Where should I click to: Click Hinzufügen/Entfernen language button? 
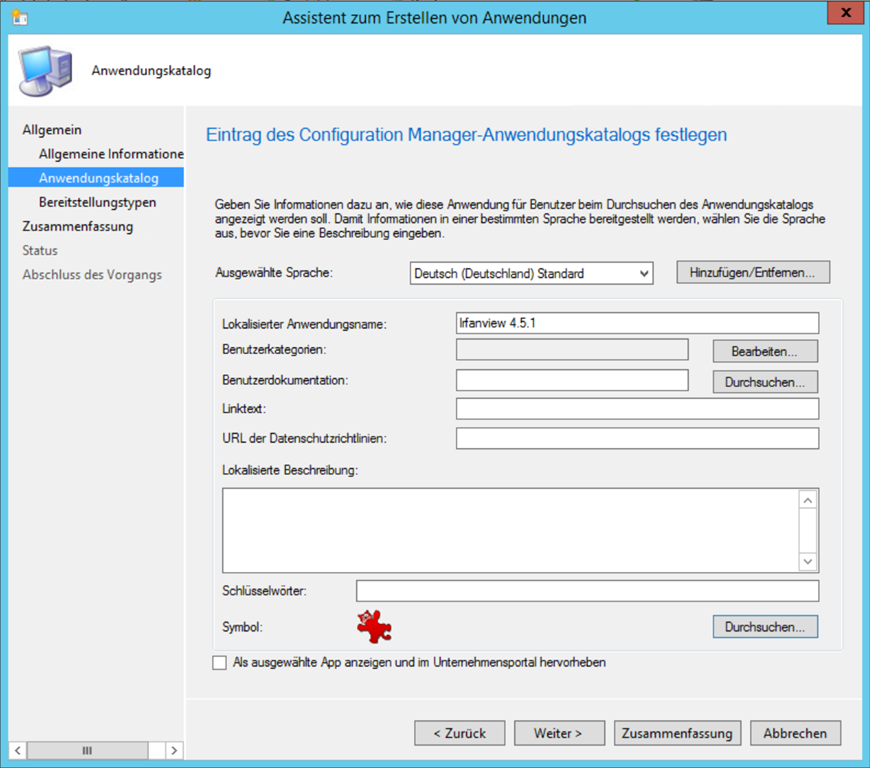tap(753, 272)
